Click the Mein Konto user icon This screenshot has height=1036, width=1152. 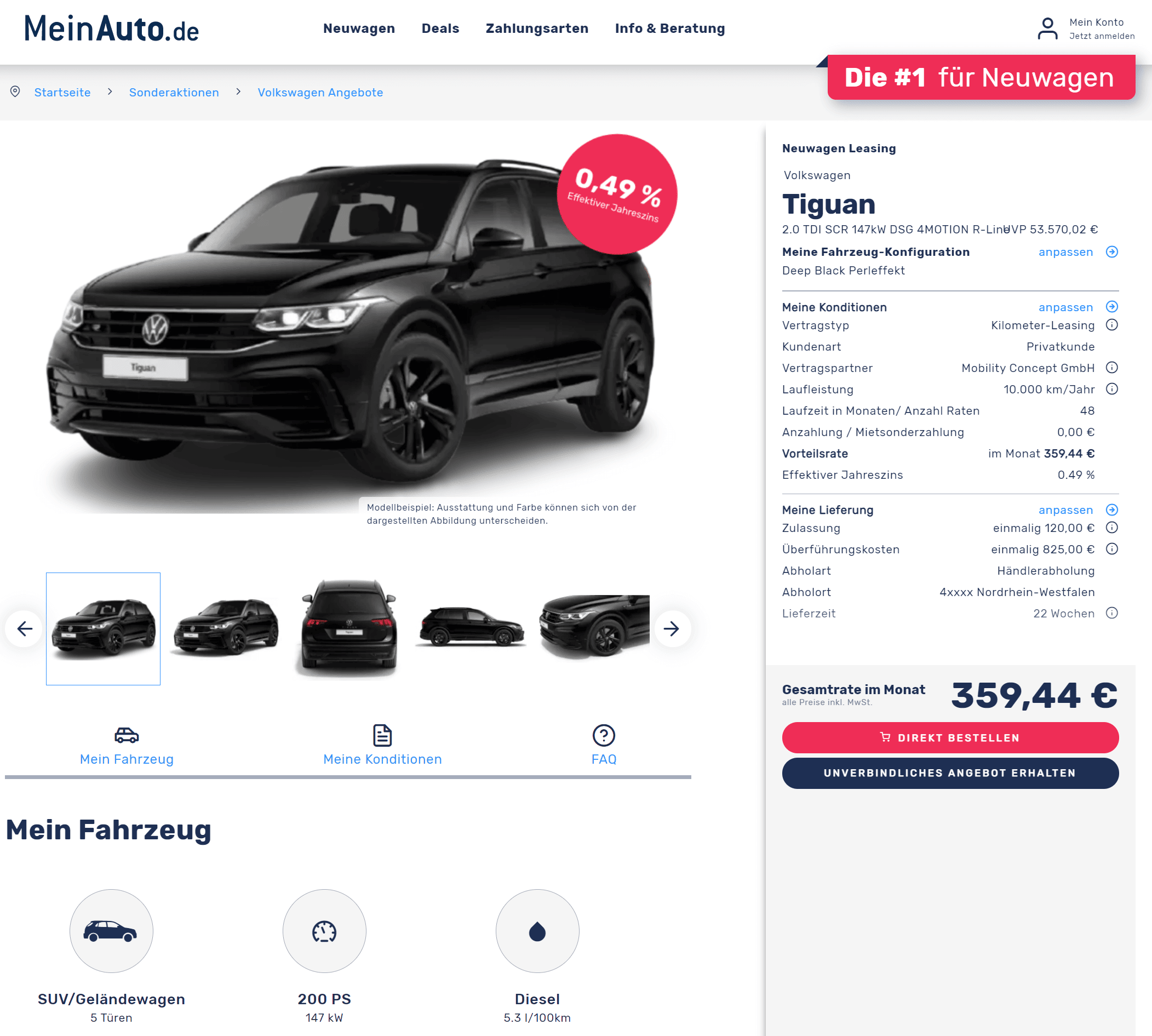pos(1047,28)
